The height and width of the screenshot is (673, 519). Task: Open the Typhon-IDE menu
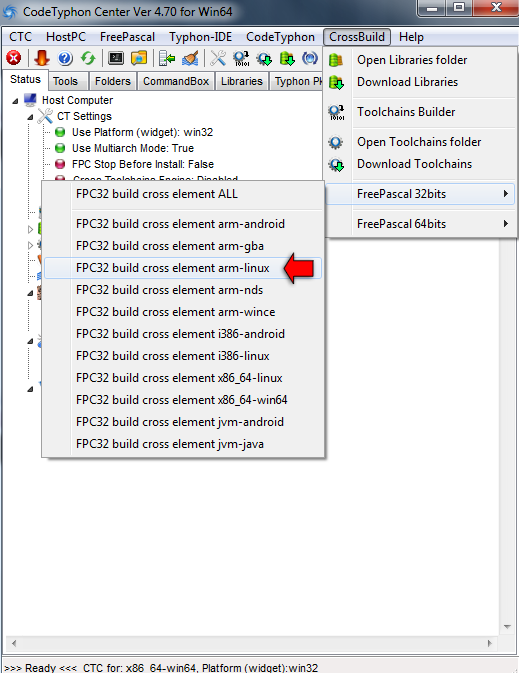tap(200, 37)
